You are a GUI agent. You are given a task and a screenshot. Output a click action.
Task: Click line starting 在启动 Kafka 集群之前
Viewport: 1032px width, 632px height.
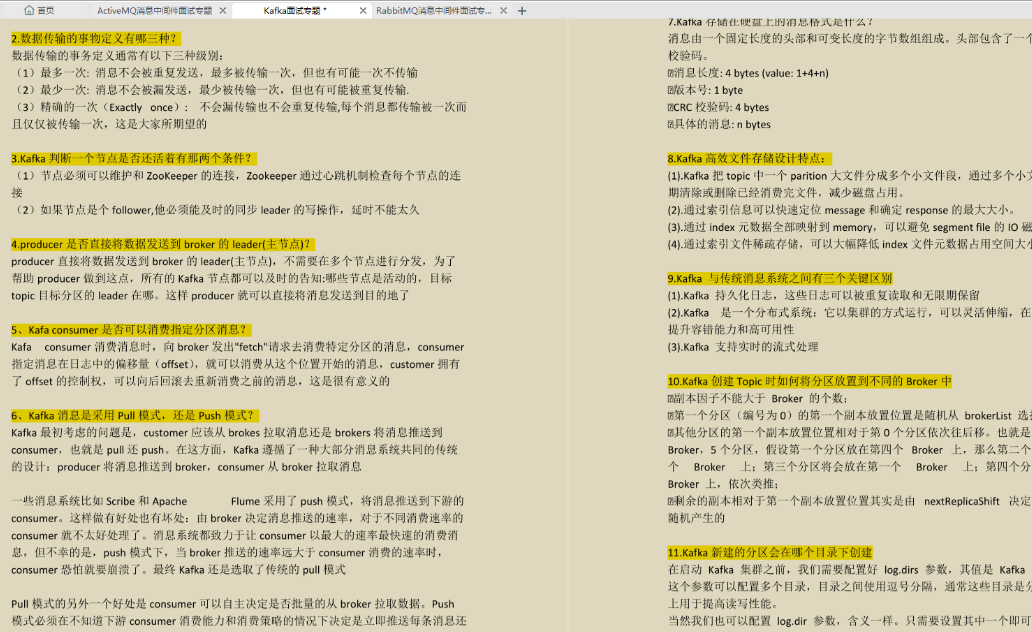tap(847, 569)
